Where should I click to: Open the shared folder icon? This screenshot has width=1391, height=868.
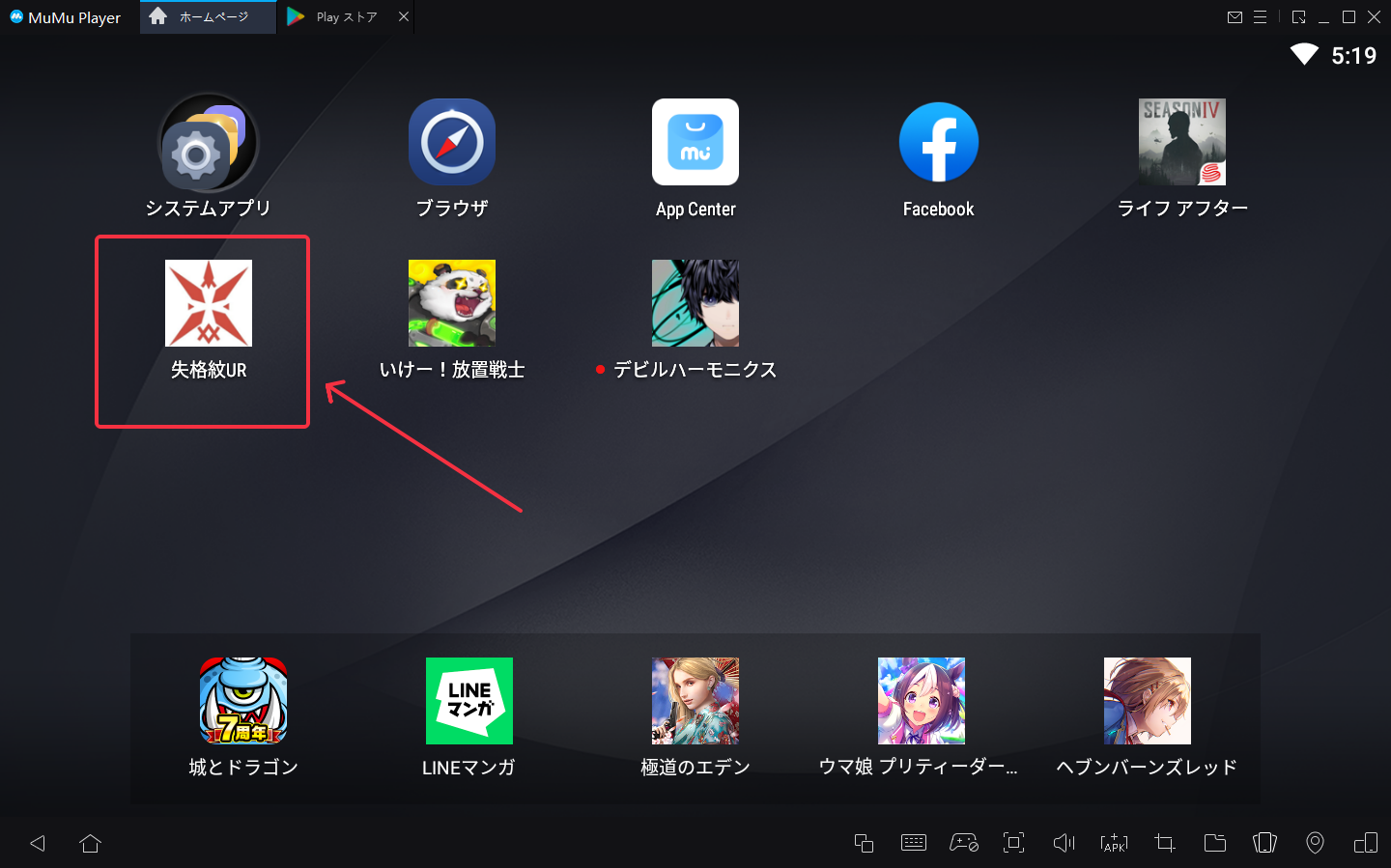coord(1215,843)
